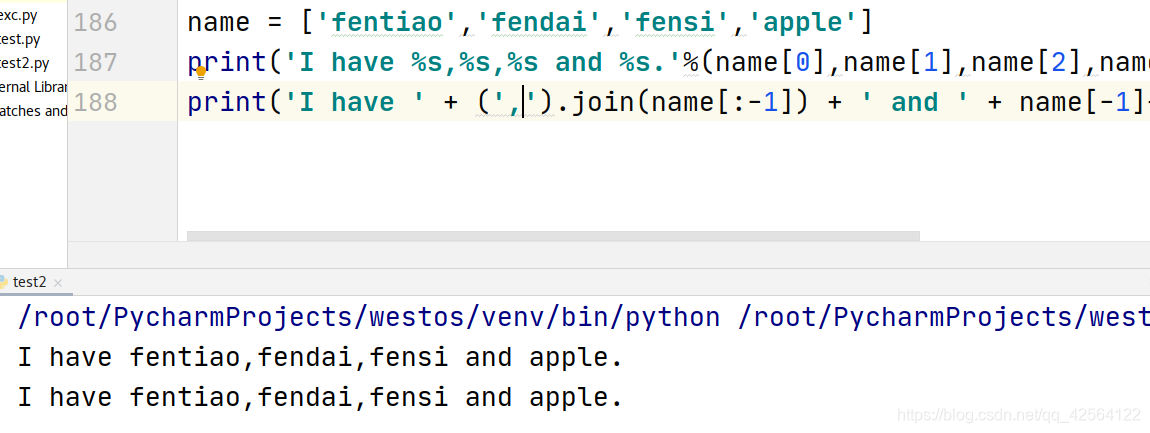Select External Libraries node in project tree
Image resolution: width=1150 pixels, height=433 pixels.
(x=33, y=87)
